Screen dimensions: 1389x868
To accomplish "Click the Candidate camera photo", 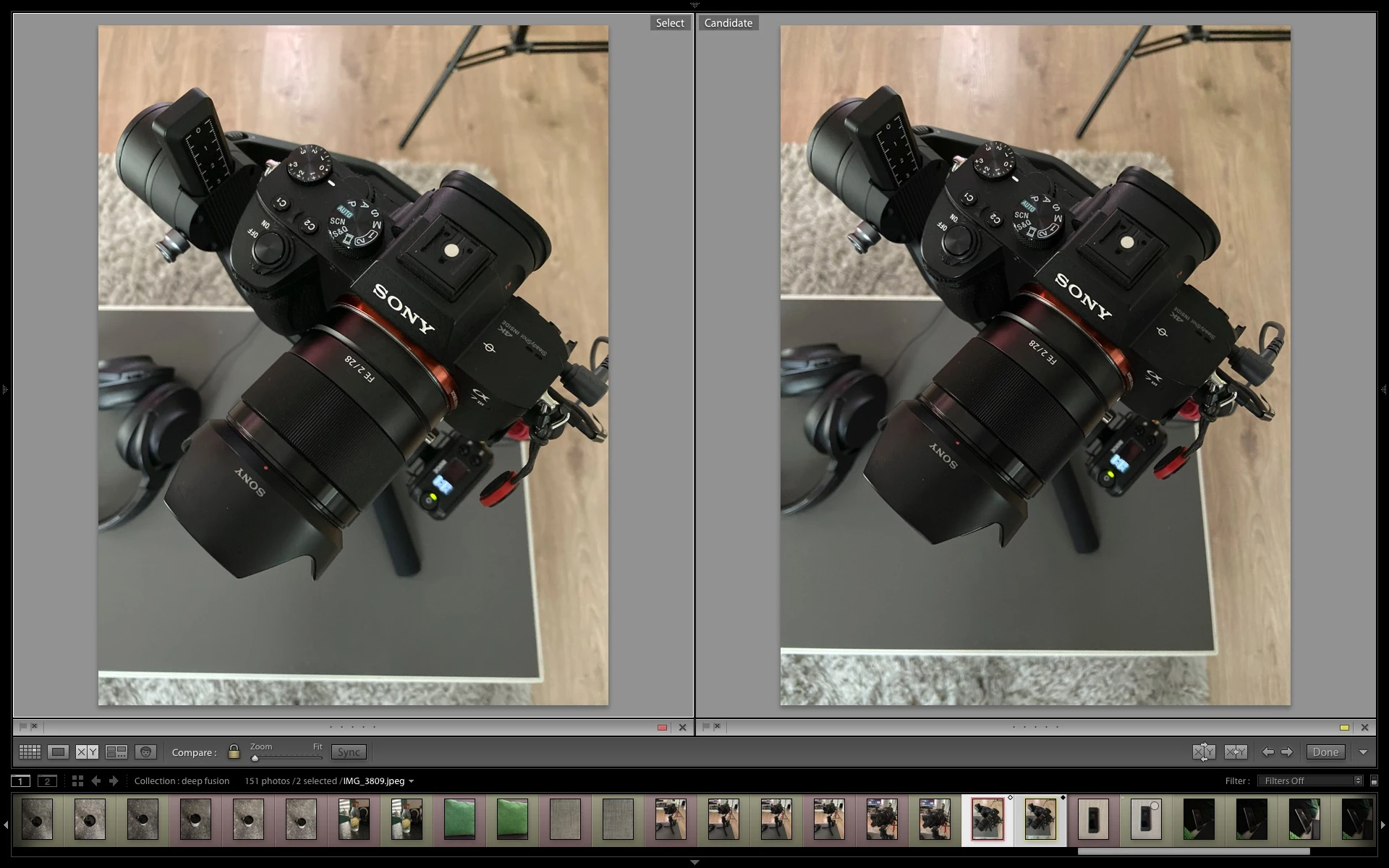I will (1035, 365).
